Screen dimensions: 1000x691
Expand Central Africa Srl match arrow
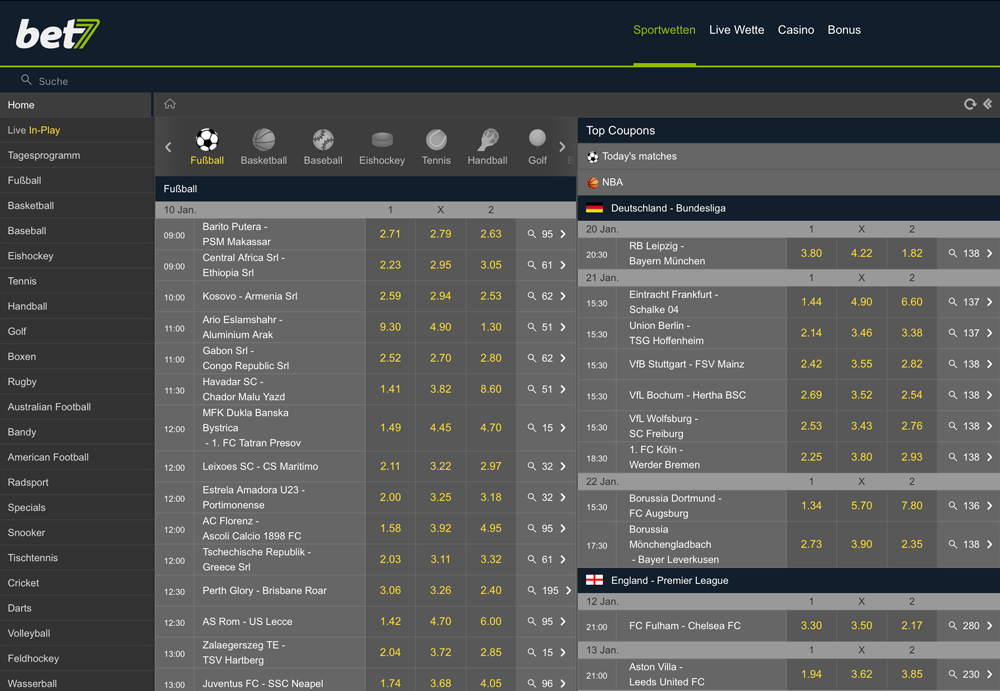(563, 265)
